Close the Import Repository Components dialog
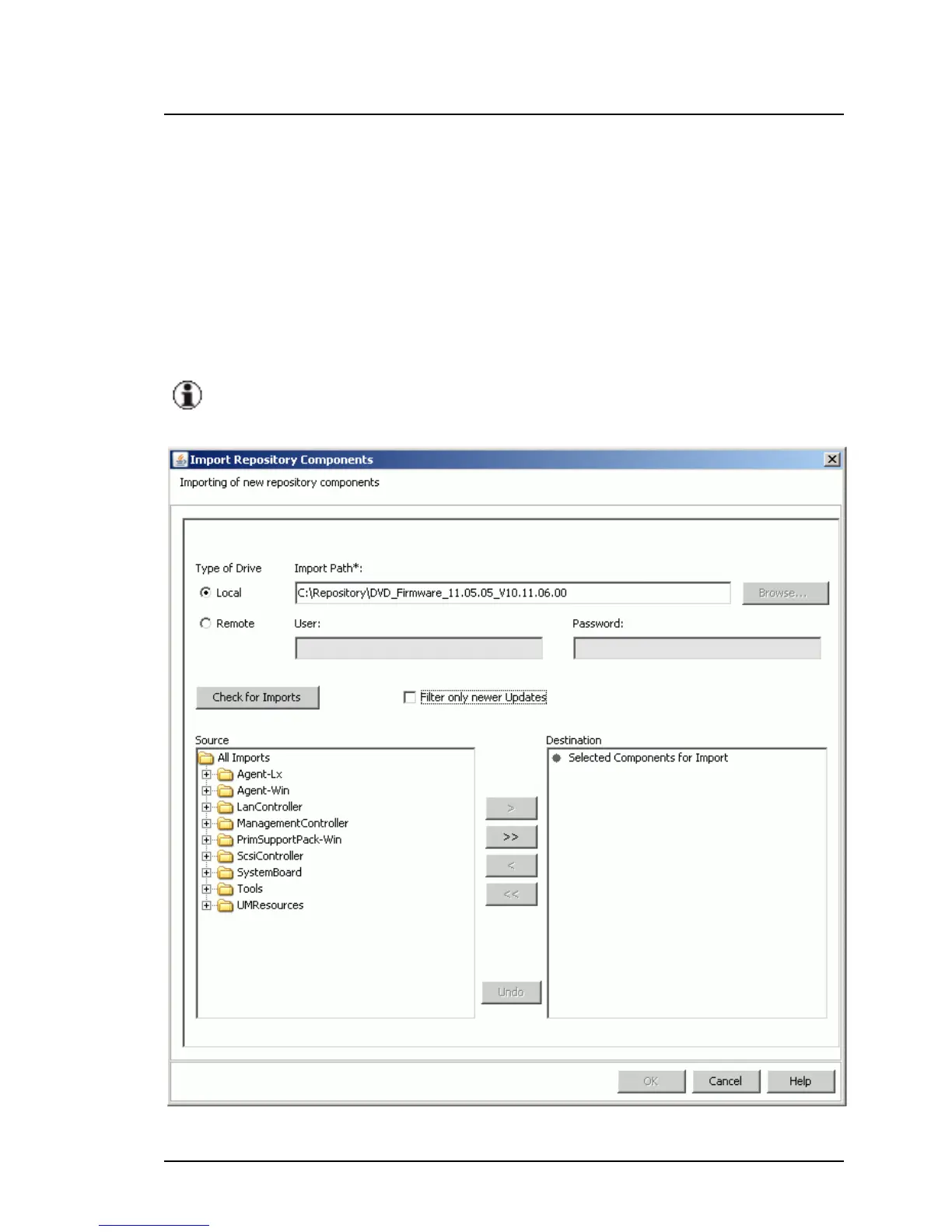Viewport: 952px width, 1232px height. 832,460
